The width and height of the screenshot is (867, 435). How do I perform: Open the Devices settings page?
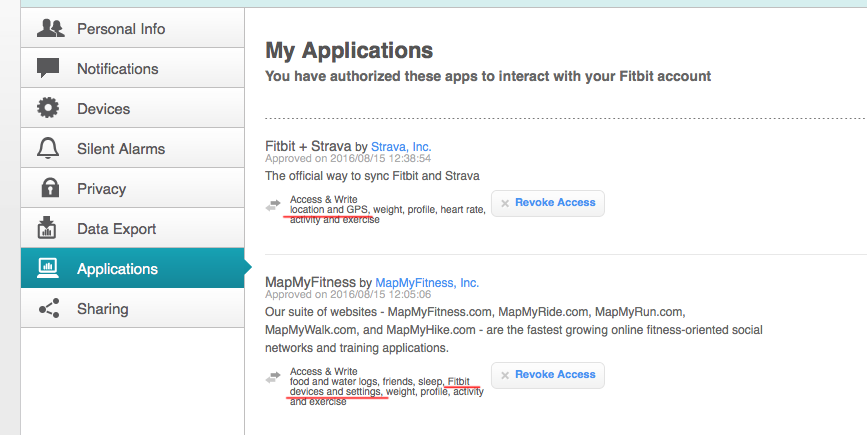click(x=133, y=108)
